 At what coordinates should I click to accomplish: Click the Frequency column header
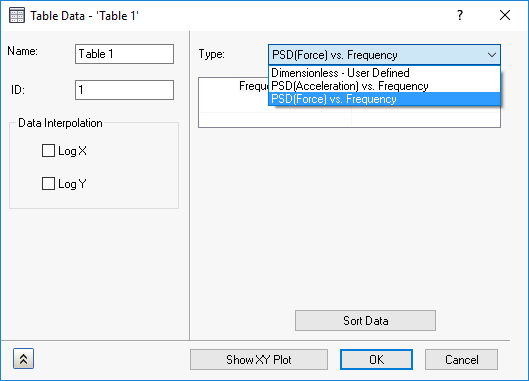(254, 86)
